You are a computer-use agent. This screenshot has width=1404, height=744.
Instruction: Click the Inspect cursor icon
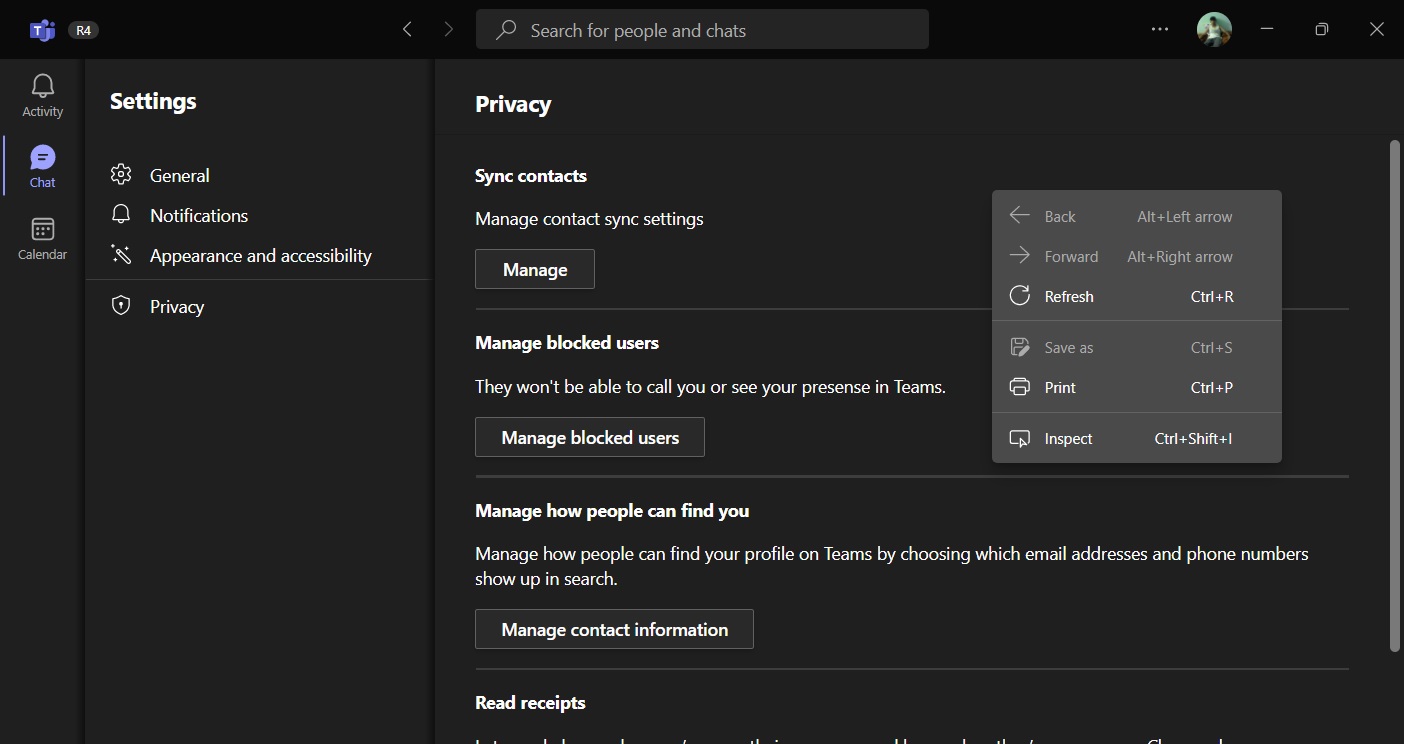[x=1019, y=438]
